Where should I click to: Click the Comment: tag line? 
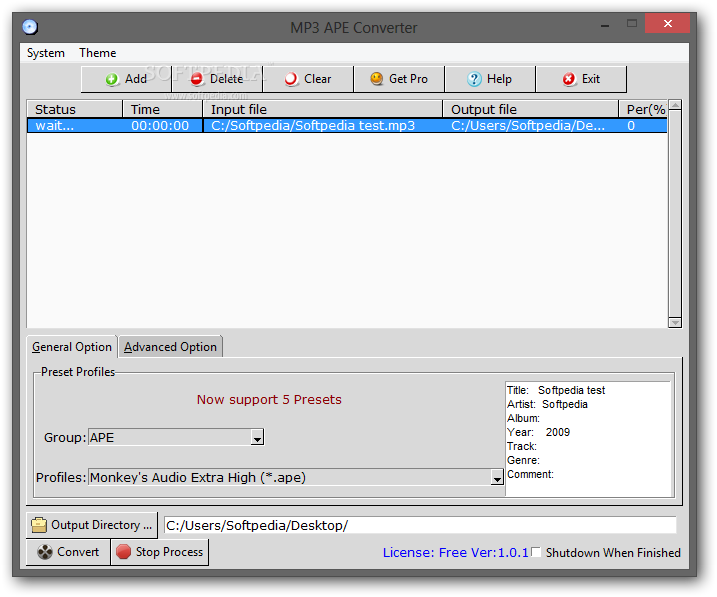[x=530, y=474]
